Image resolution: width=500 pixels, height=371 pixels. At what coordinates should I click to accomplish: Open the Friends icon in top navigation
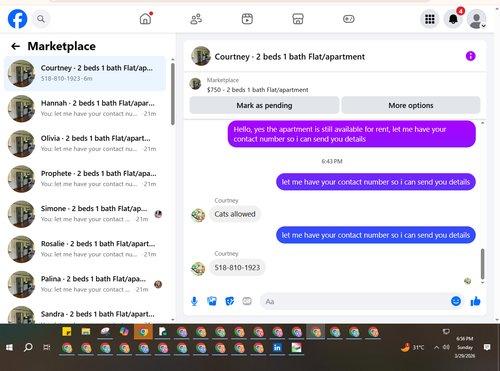pyautogui.click(x=196, y=19)
